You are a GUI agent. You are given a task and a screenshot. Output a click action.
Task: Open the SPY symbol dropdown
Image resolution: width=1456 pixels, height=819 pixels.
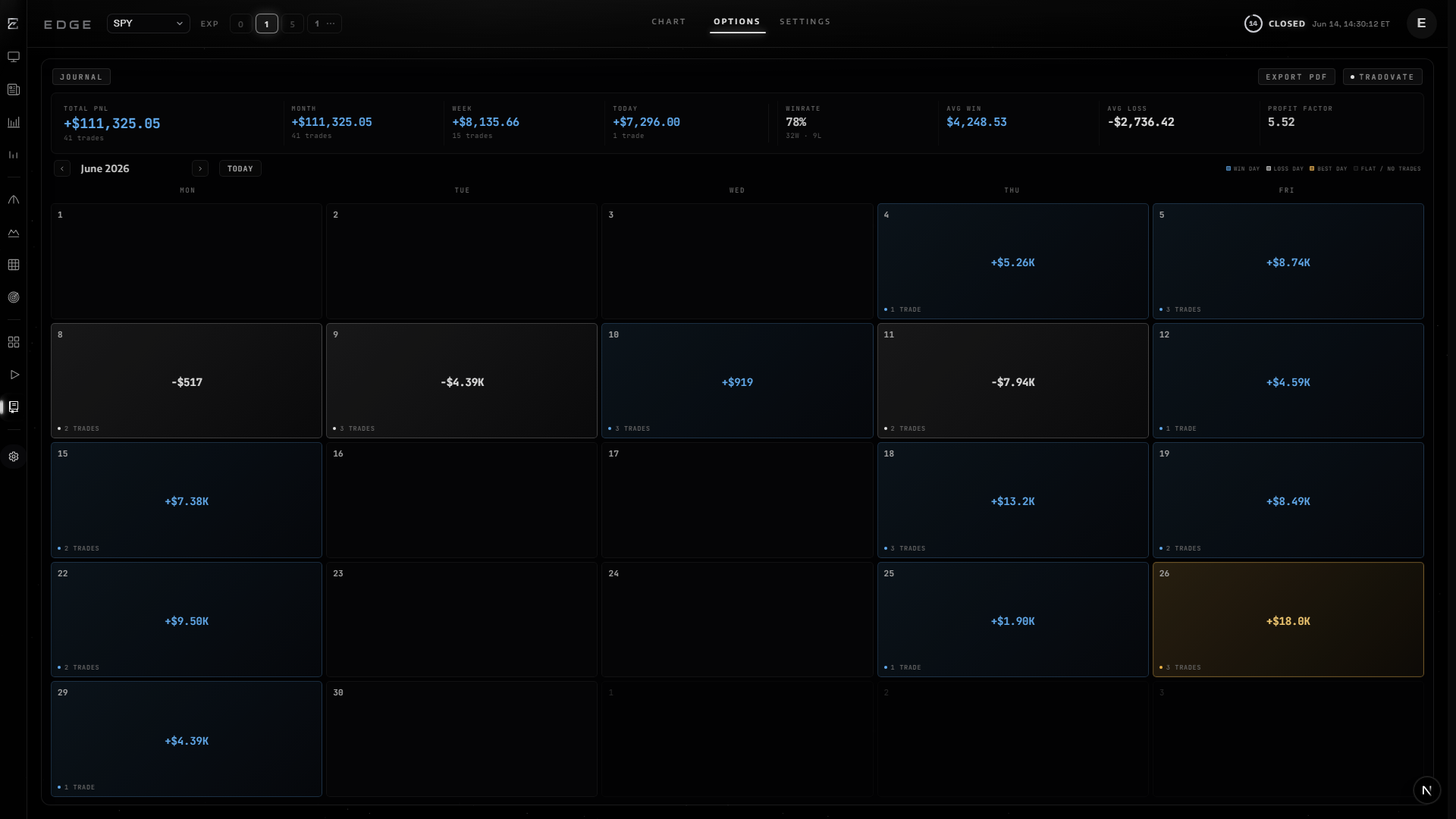tap(148, 24)
